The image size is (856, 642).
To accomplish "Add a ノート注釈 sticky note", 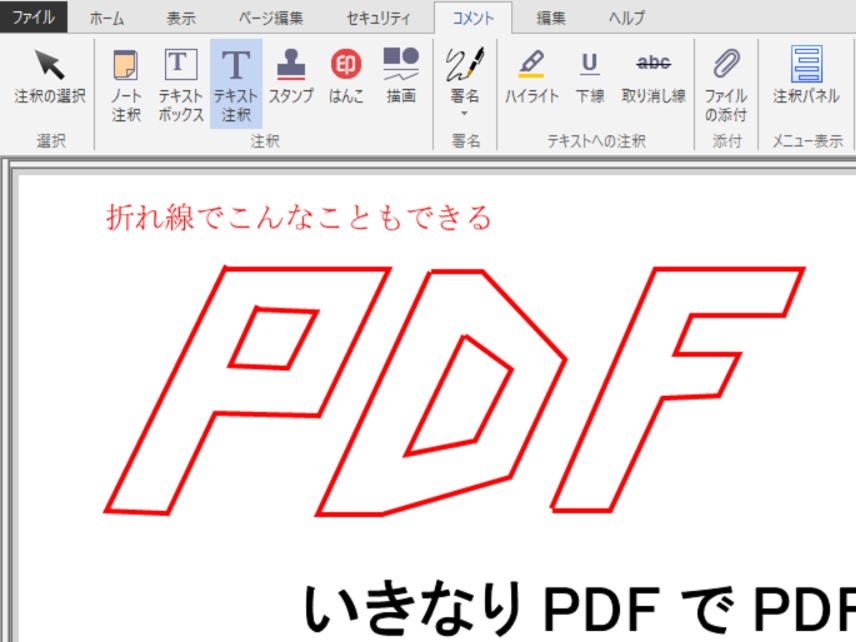I will (x=126, y=85).
